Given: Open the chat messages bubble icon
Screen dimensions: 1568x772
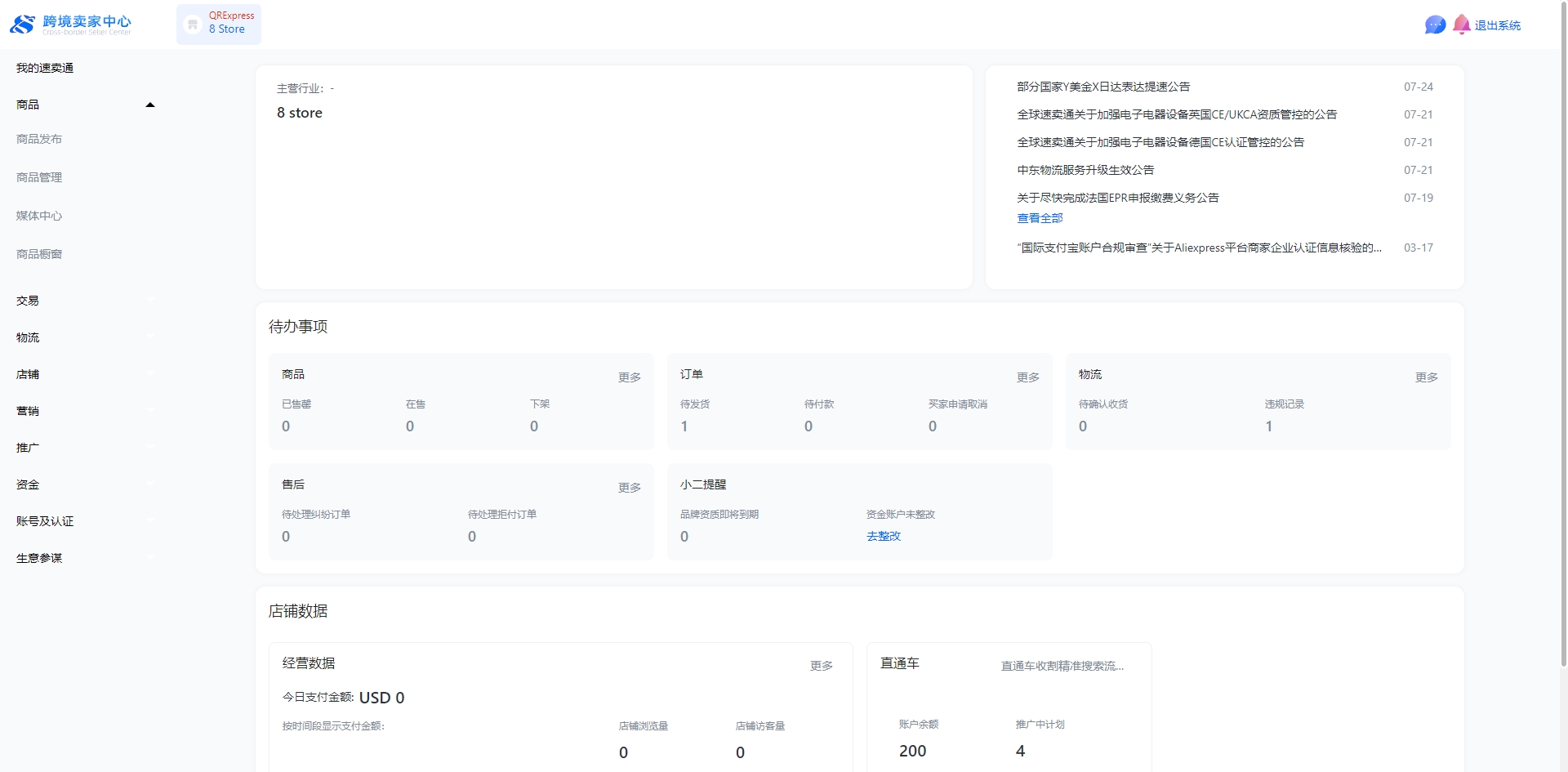Looking at the screenshot, I should [x=1434, y=25].
